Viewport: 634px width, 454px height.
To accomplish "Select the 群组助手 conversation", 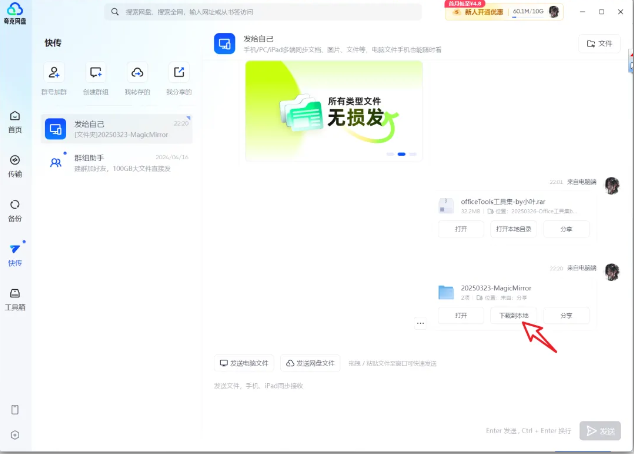I will [x=118, y=162].
